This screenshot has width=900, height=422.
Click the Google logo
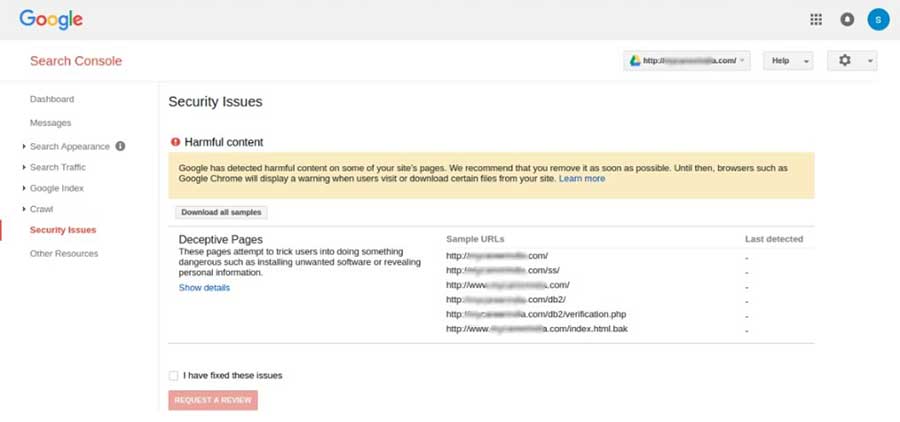(51, 19)
